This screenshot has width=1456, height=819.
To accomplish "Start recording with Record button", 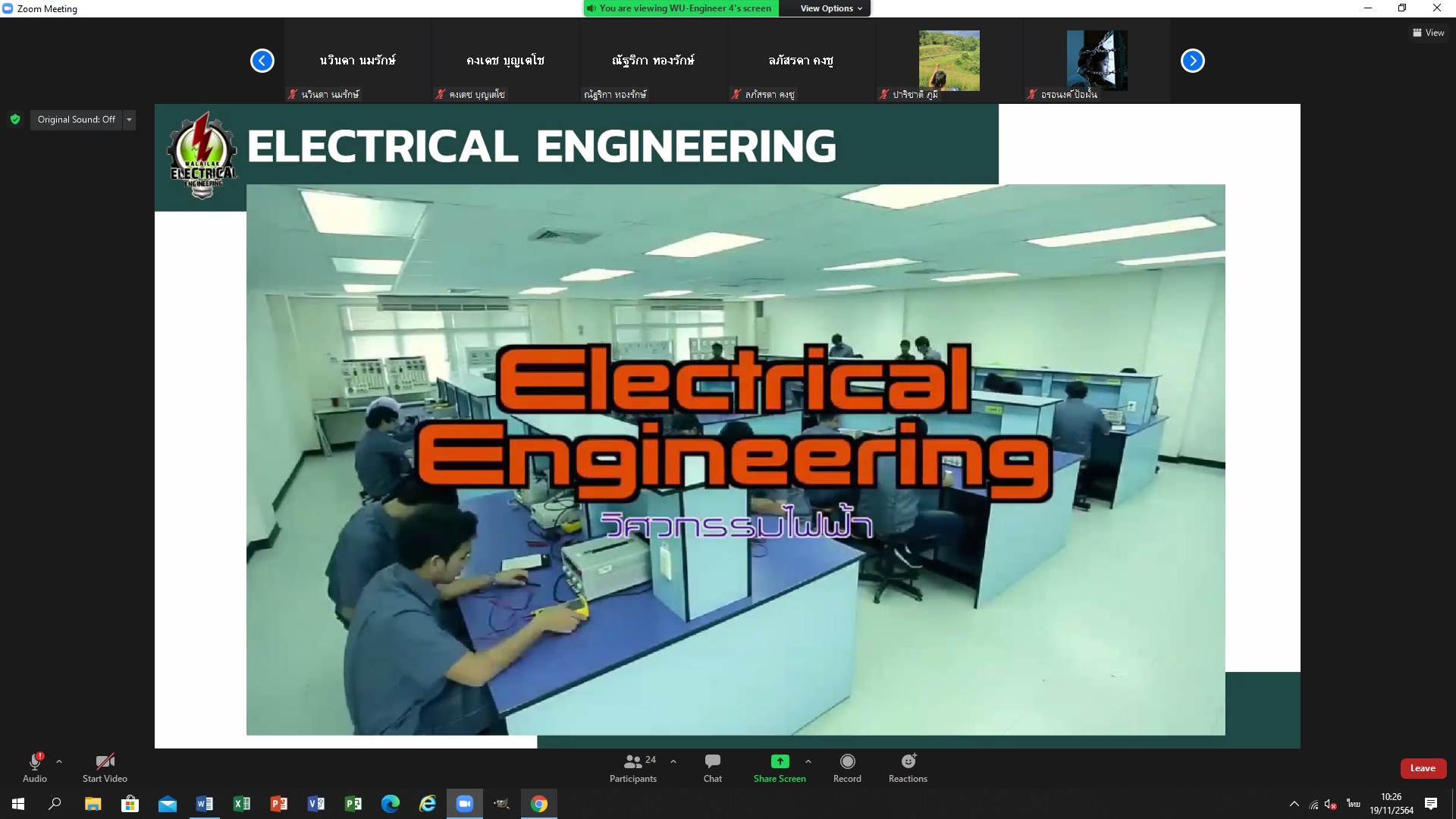I will pos(847,767).
